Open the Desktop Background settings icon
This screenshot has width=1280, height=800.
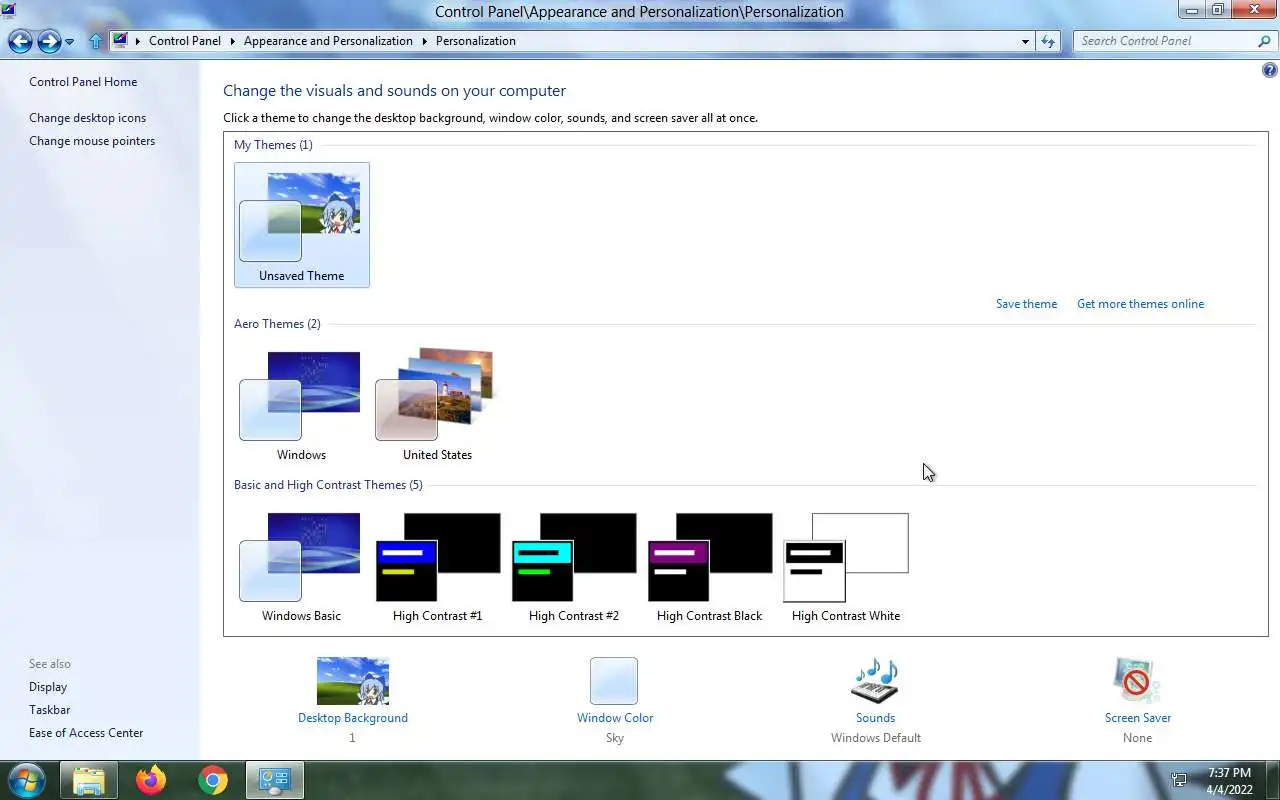(x=353, y=681)
